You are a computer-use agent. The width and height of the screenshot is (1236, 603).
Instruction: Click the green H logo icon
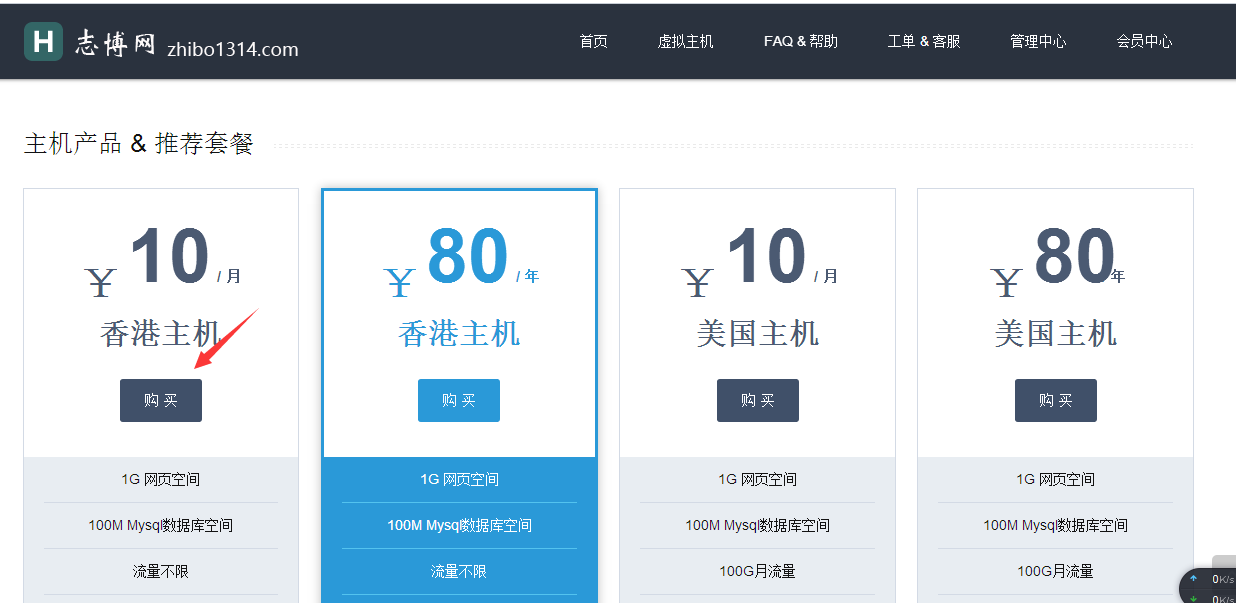pyautogui.click(x=43, y=41)
